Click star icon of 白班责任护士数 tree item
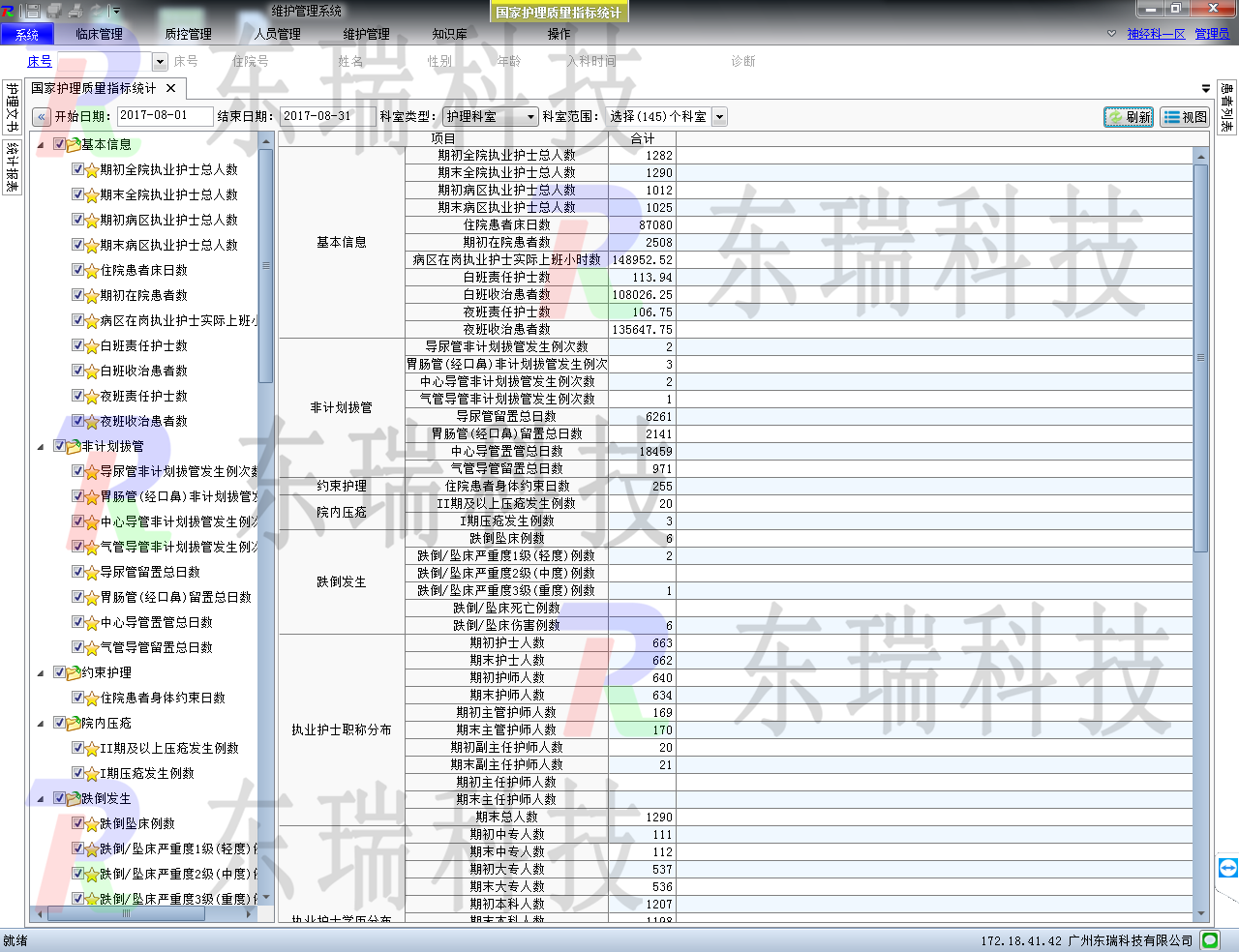1239x952 pixels. point(92,346)
